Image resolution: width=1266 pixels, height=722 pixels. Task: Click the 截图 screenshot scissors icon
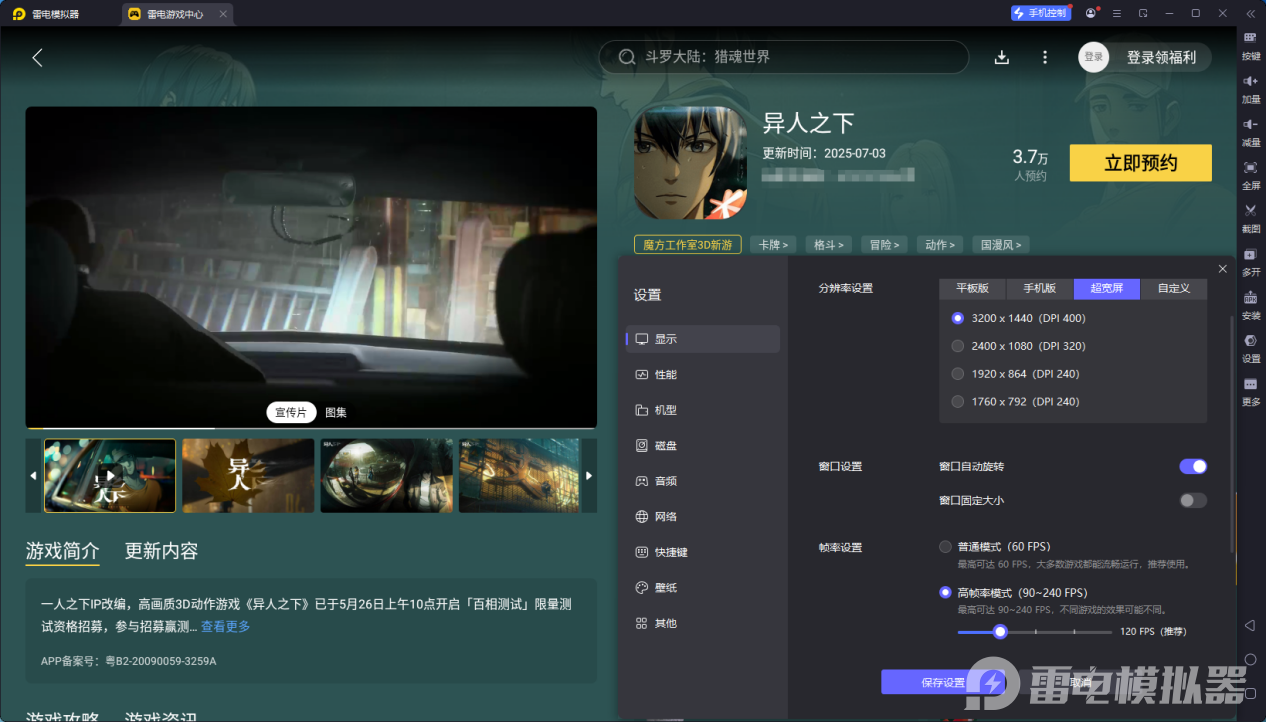[1250, 210]
